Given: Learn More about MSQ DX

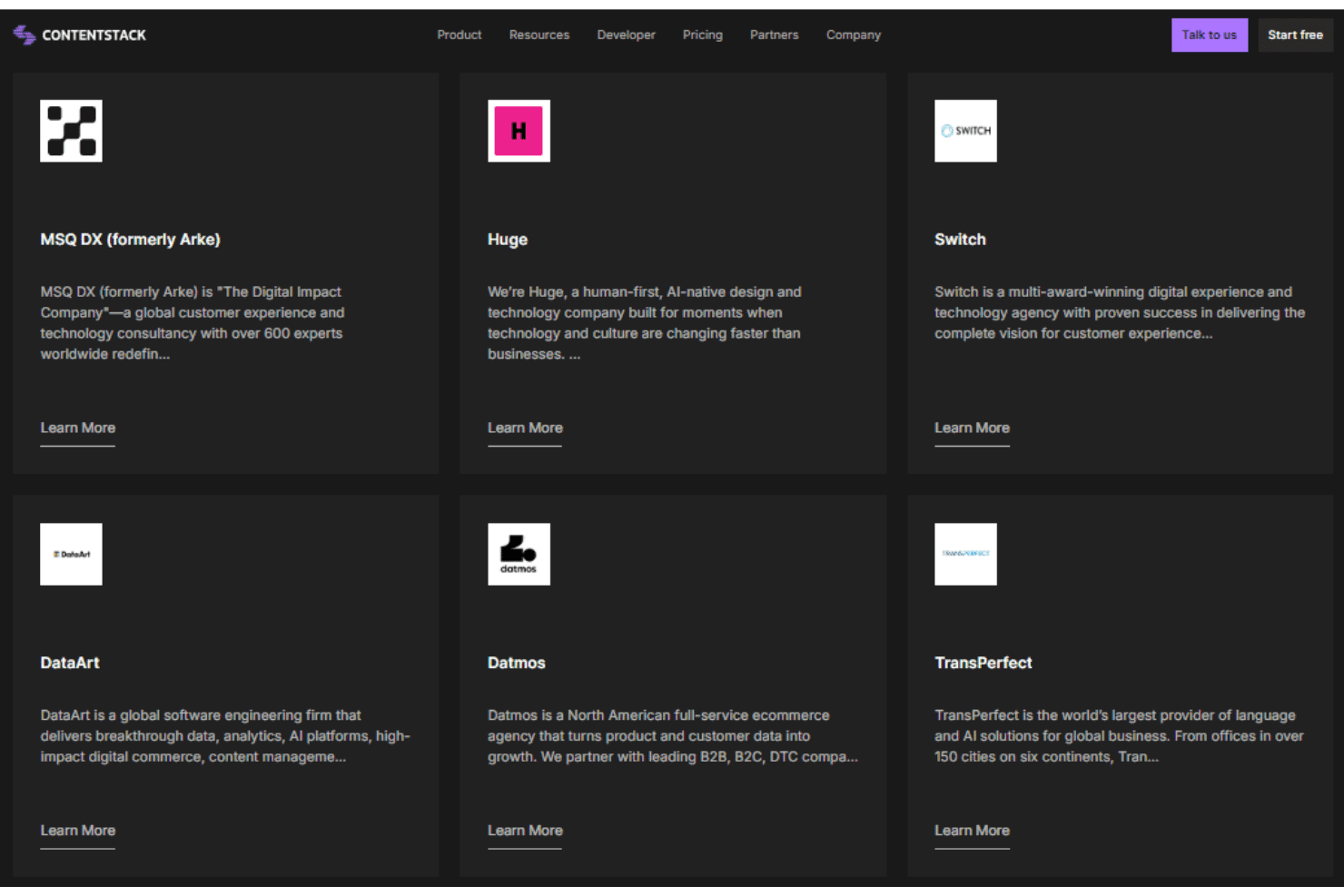Looking at the screenshot, I should (x=78, y=428).
